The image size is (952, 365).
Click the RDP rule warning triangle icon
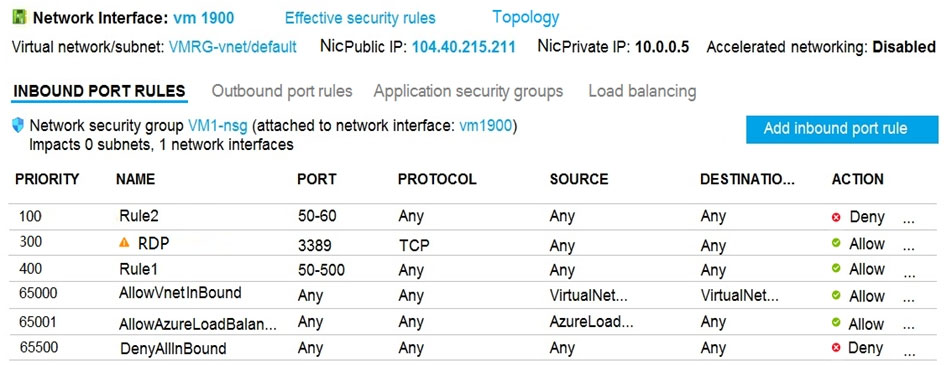[x=124, y=243]
